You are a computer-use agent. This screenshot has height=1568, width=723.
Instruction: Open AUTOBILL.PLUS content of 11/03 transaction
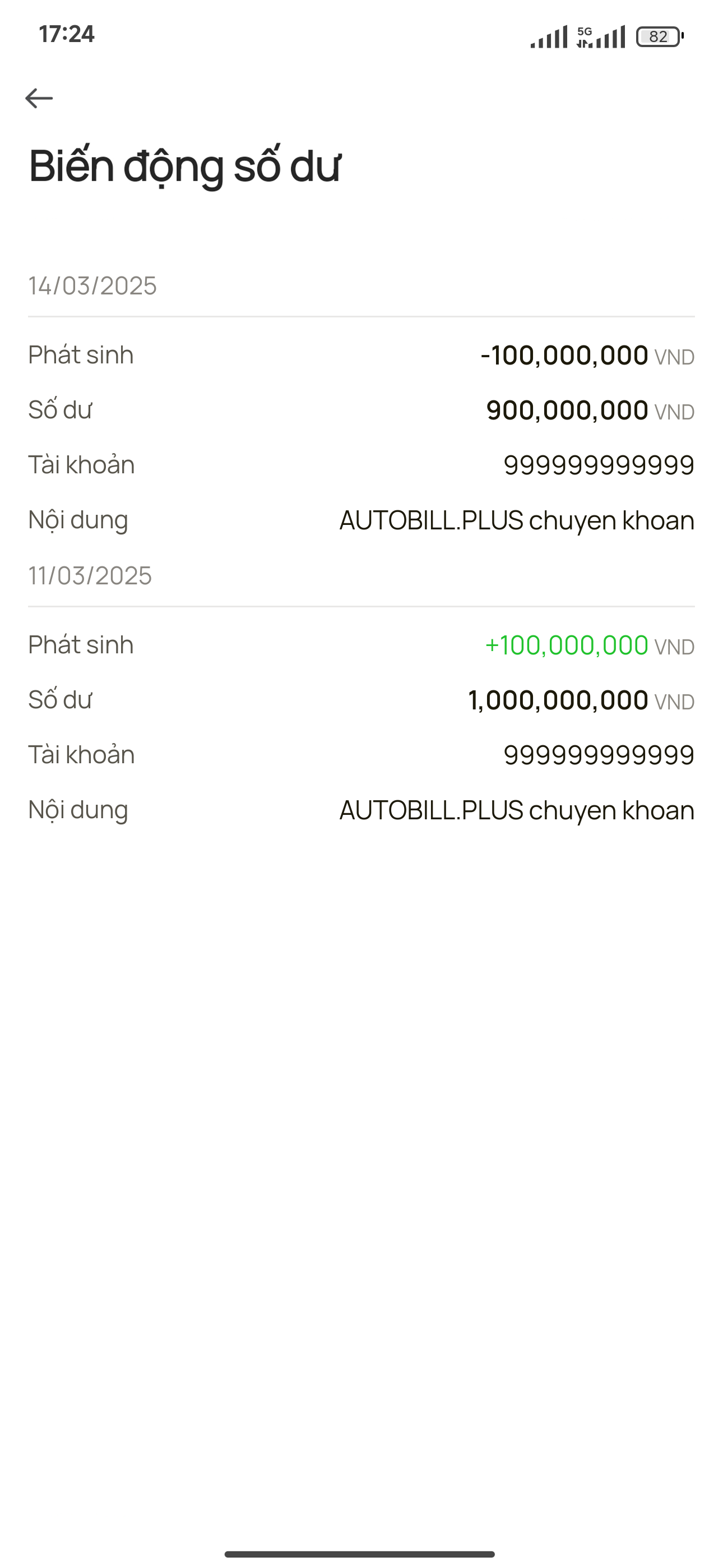(x=517, y=810)
